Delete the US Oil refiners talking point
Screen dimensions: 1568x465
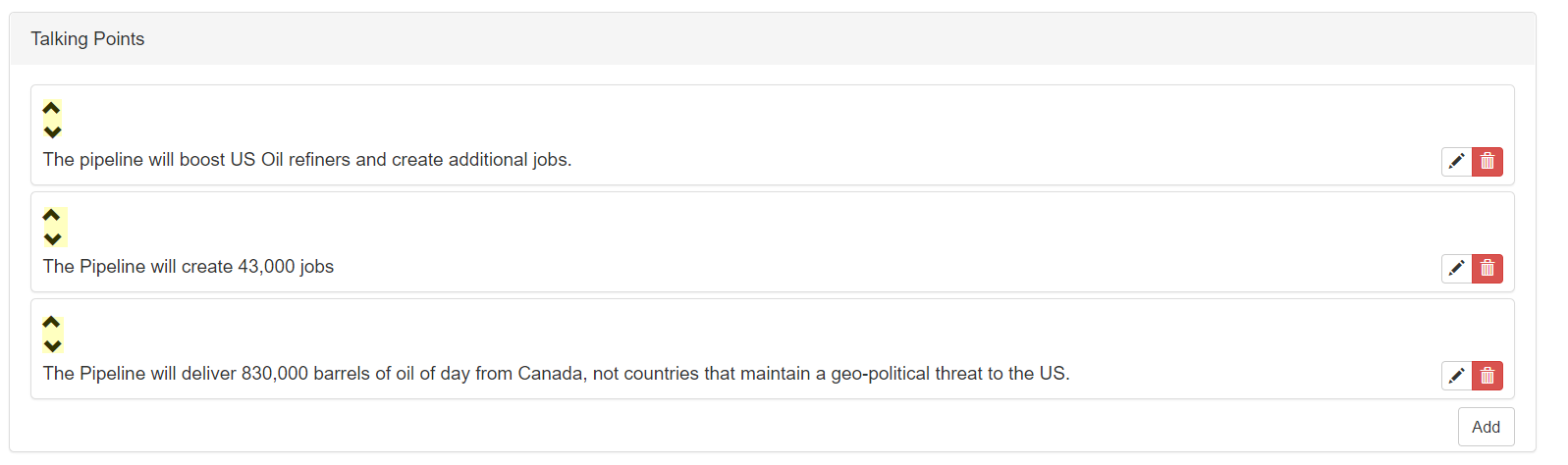[1487, 161]
